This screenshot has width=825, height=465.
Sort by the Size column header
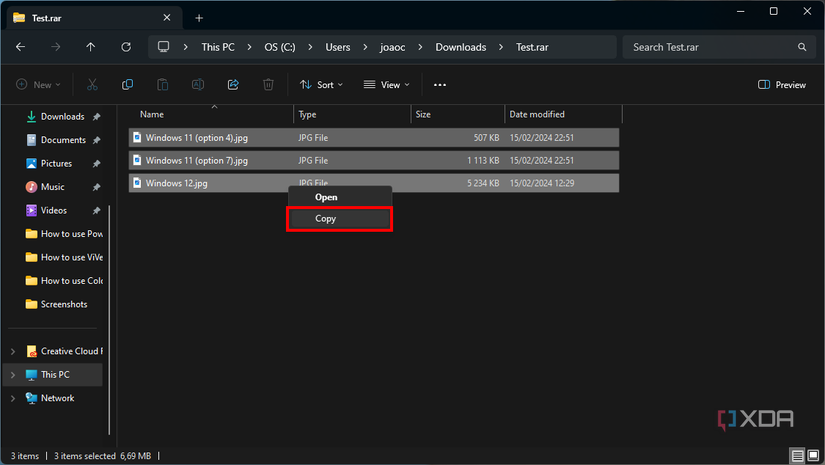pos(458,114)
